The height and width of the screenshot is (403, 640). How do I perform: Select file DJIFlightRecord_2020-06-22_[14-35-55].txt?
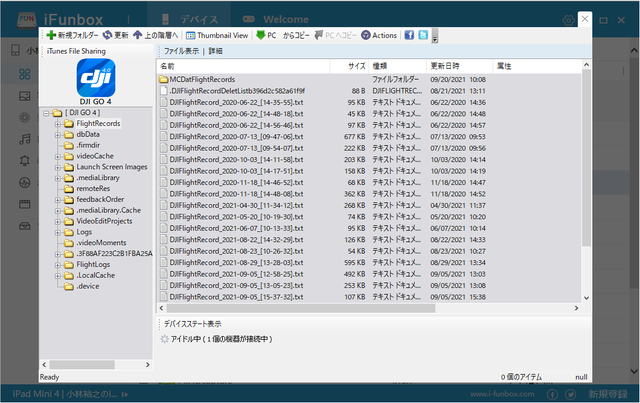(x=236, y=102)
